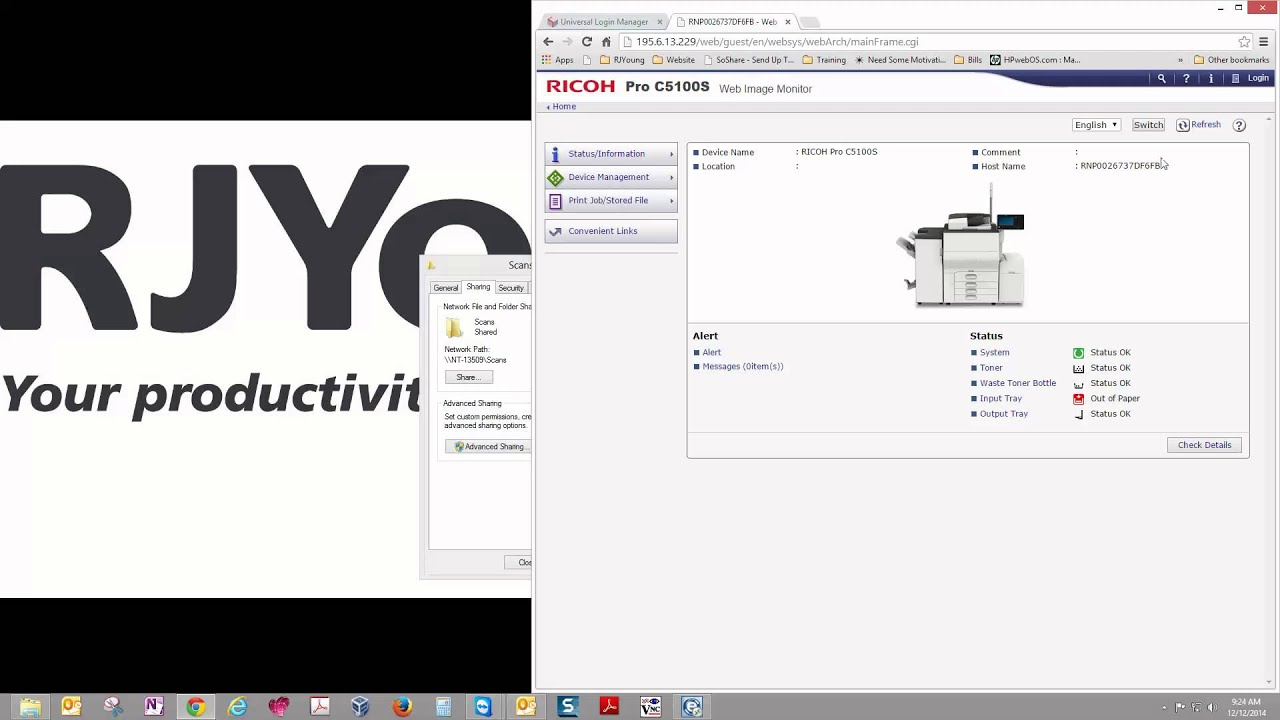
Task: Click the Input Tray link
Action: (1000, 398)
